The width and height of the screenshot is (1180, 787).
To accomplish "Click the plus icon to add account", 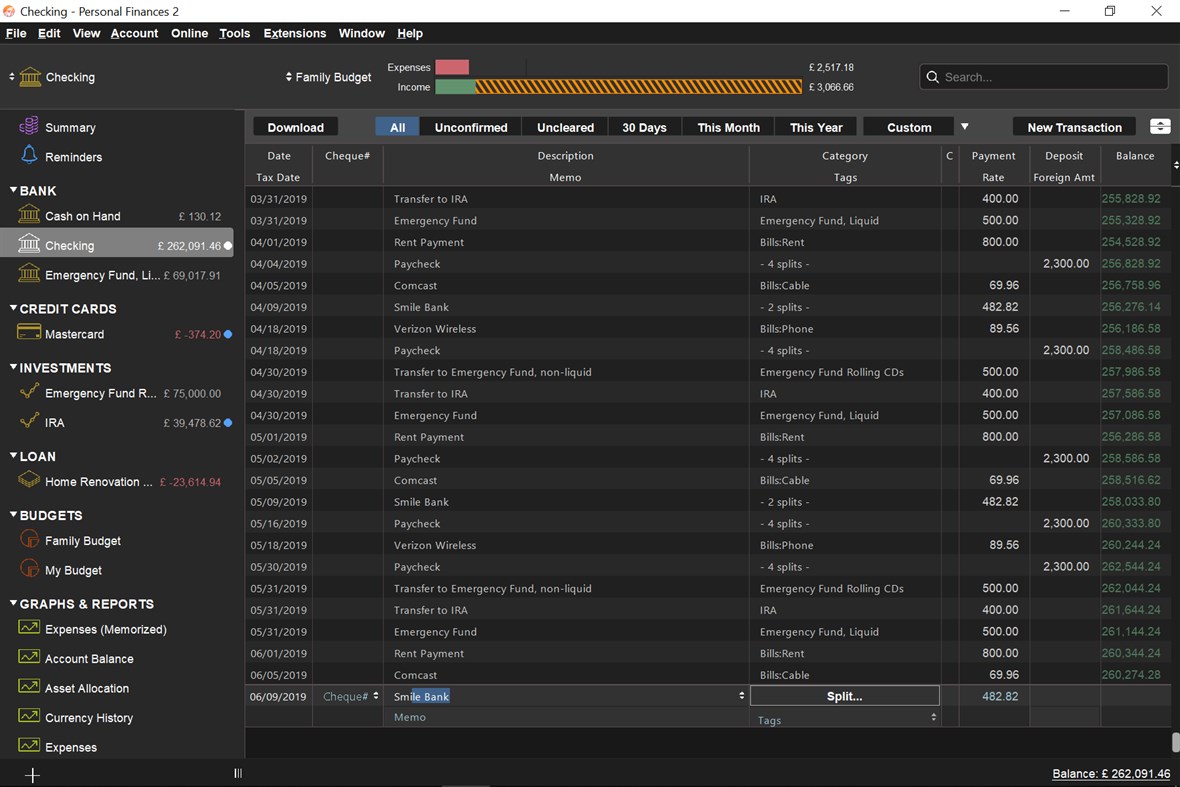I will 32,774.
